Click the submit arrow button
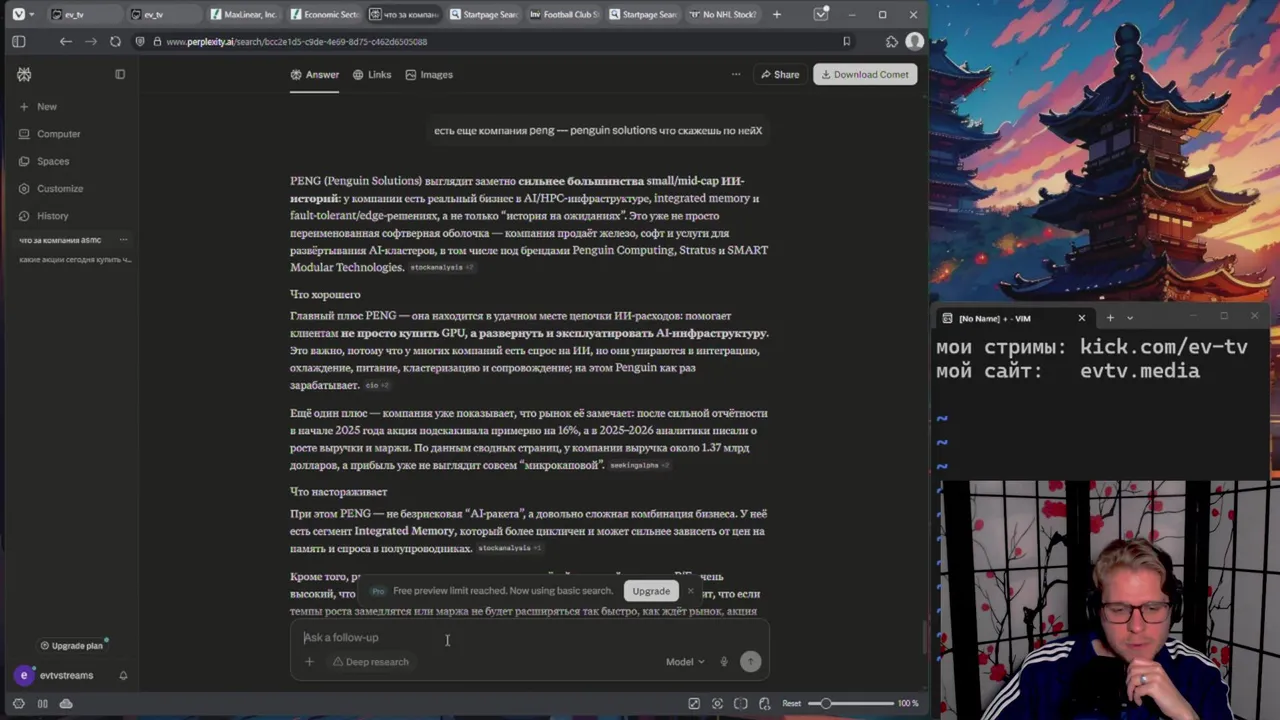1280x720 pixels. click(750, 661)
